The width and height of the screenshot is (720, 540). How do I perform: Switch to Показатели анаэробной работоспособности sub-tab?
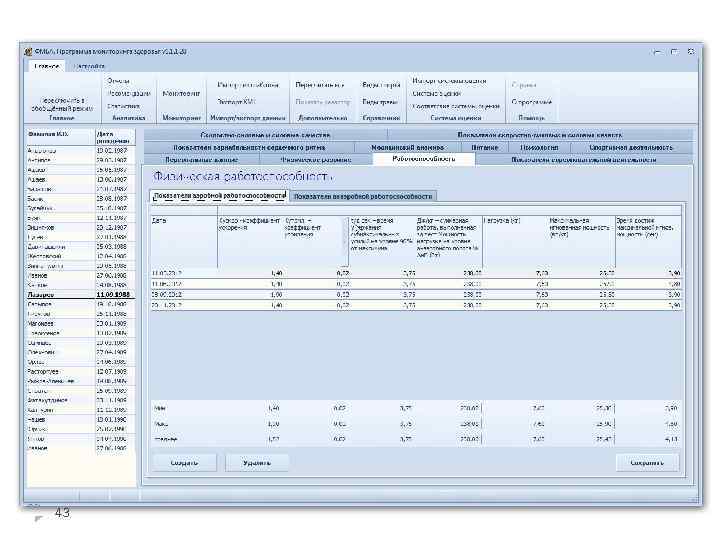point(363,197)
